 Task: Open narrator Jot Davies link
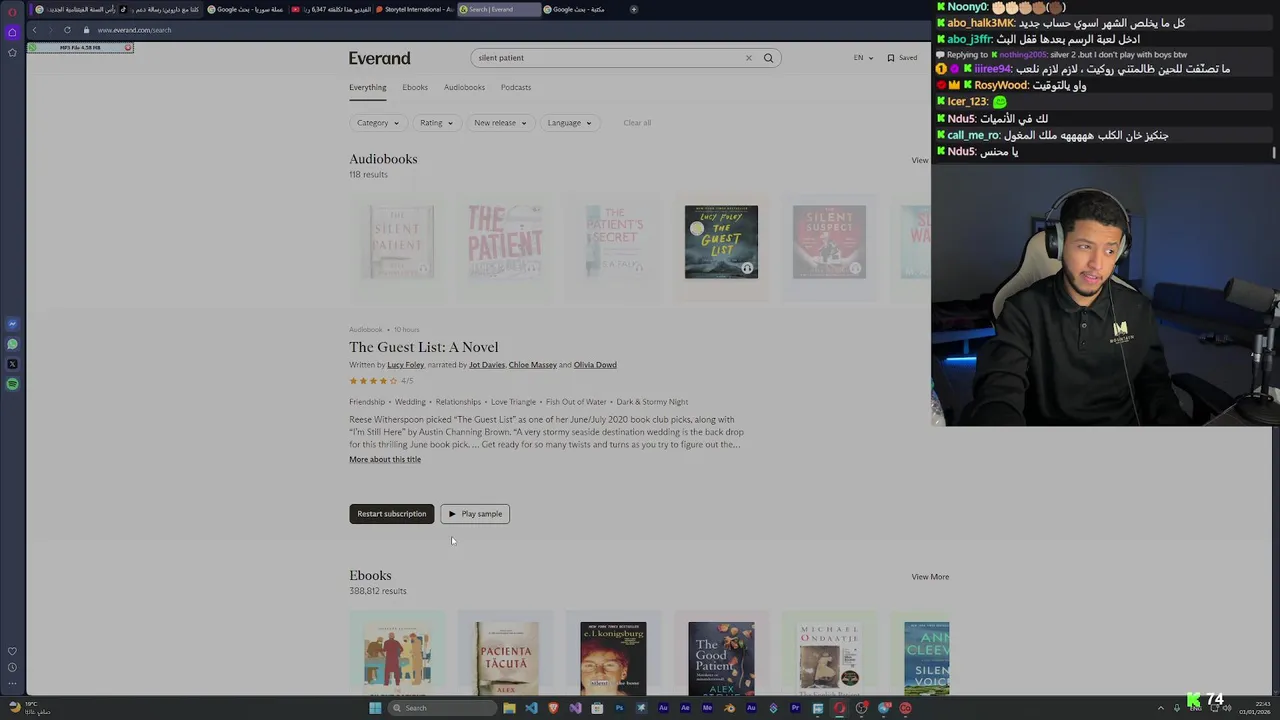[487, 365]
